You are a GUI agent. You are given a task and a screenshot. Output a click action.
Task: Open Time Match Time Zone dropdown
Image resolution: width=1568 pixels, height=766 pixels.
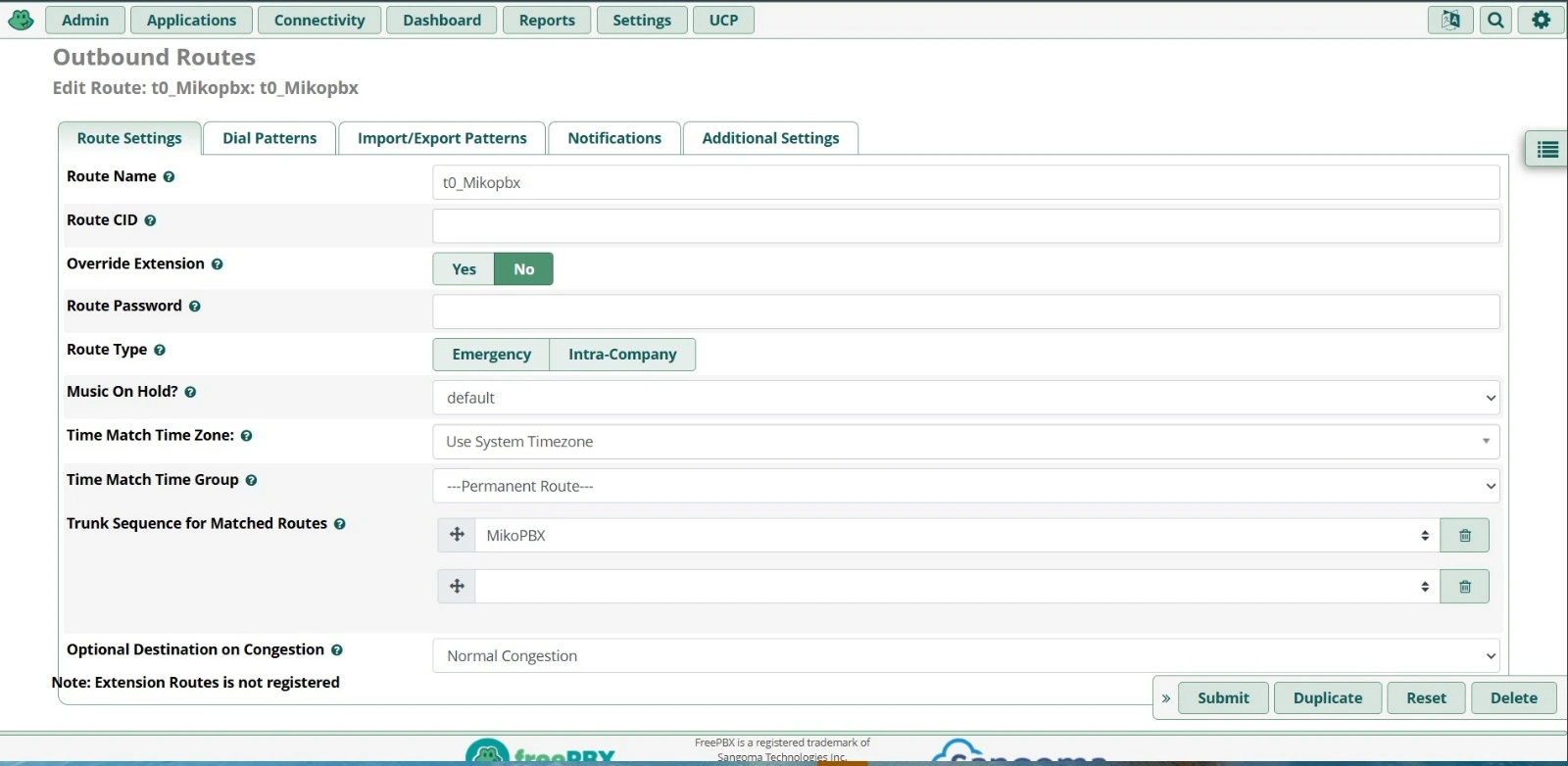(x=966, y=442)
